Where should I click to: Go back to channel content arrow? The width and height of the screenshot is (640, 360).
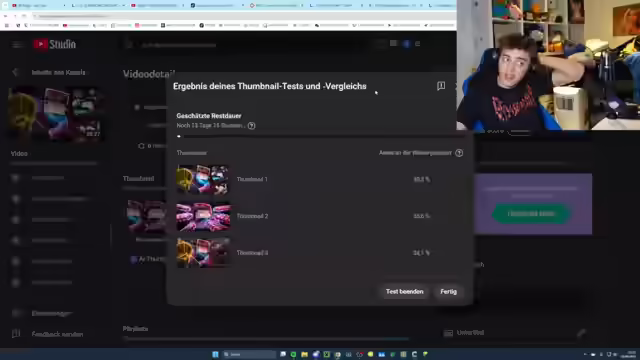click(x=16, y=72)
